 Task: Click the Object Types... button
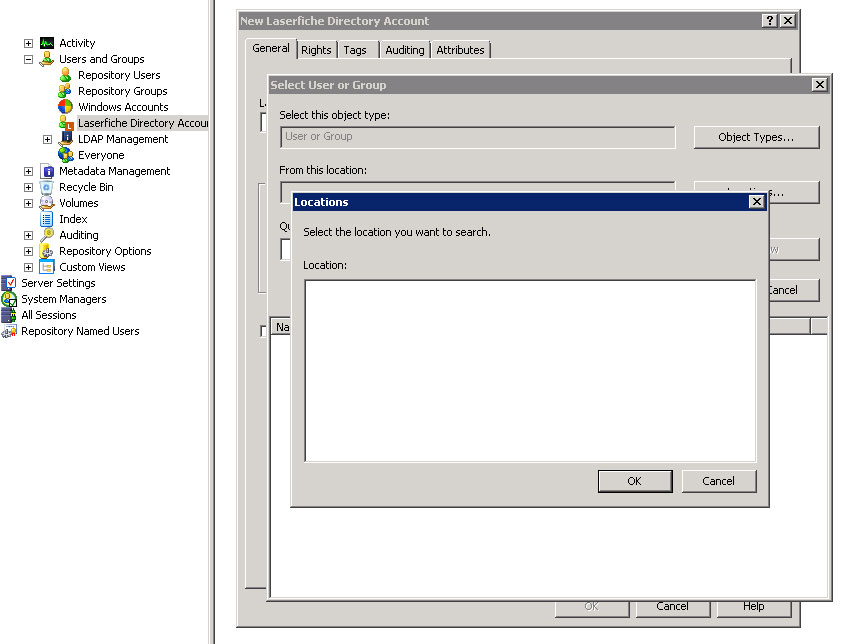[757, 137]
